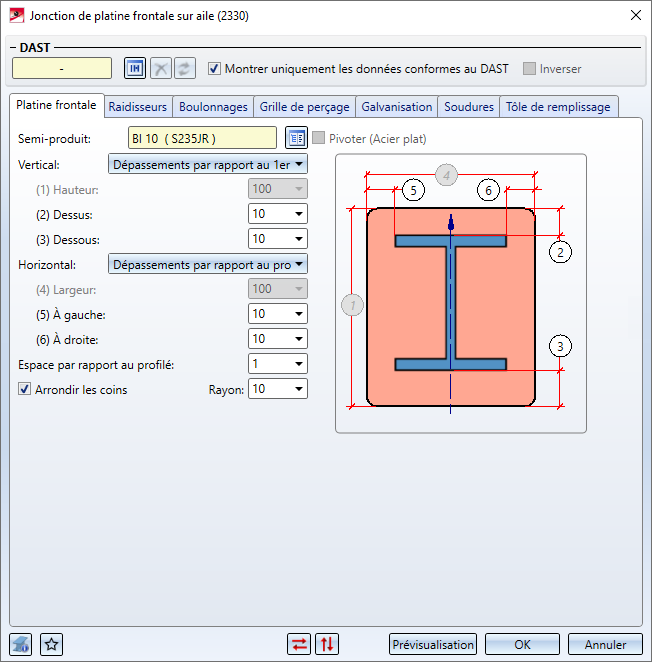652x662 pixels.
Task: Click greyed circled number 4 in the diagram
Action: pyautogui.click(x=446, y=175)
